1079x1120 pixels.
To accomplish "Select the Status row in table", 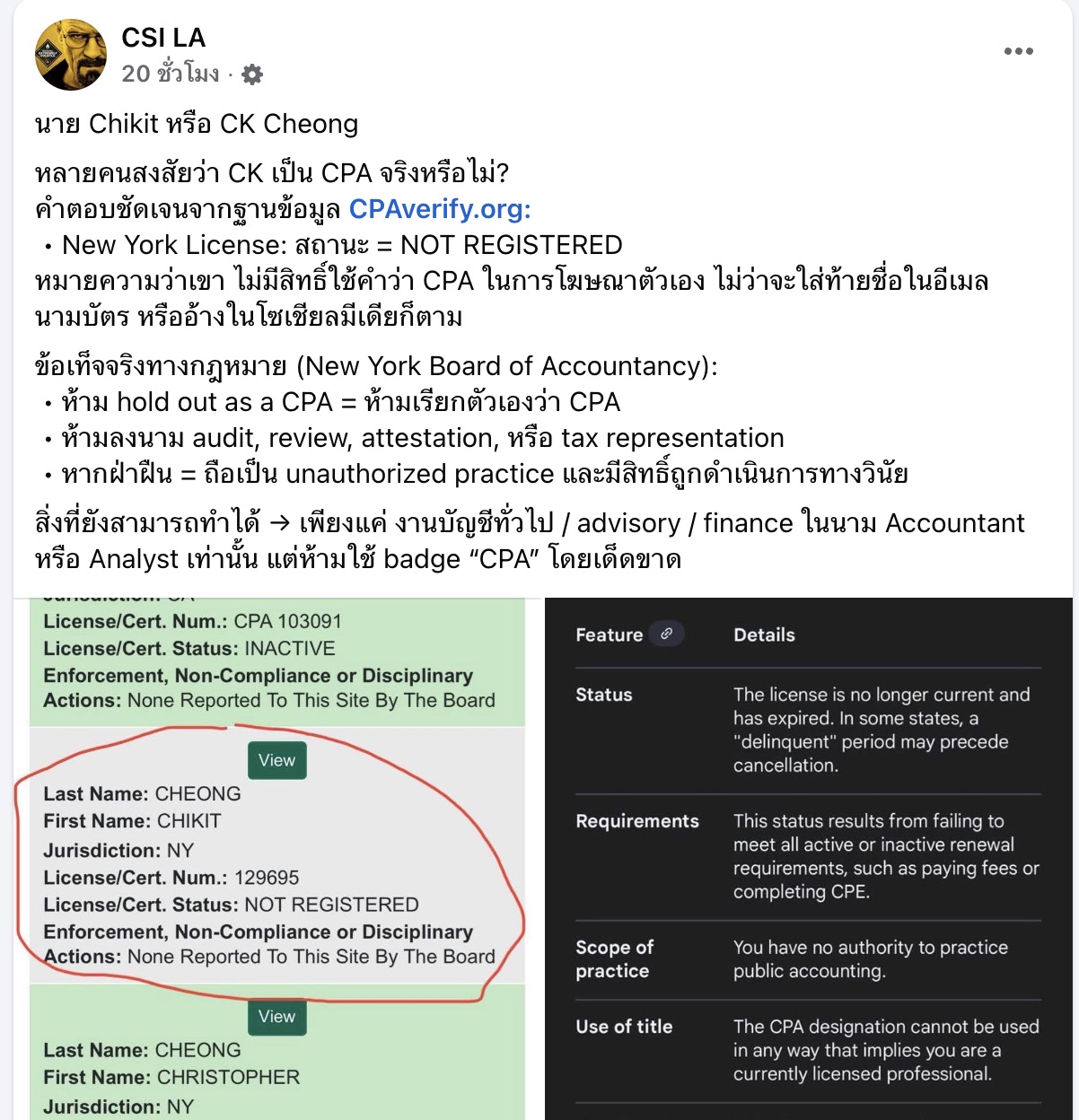I will tap(808, 731).
